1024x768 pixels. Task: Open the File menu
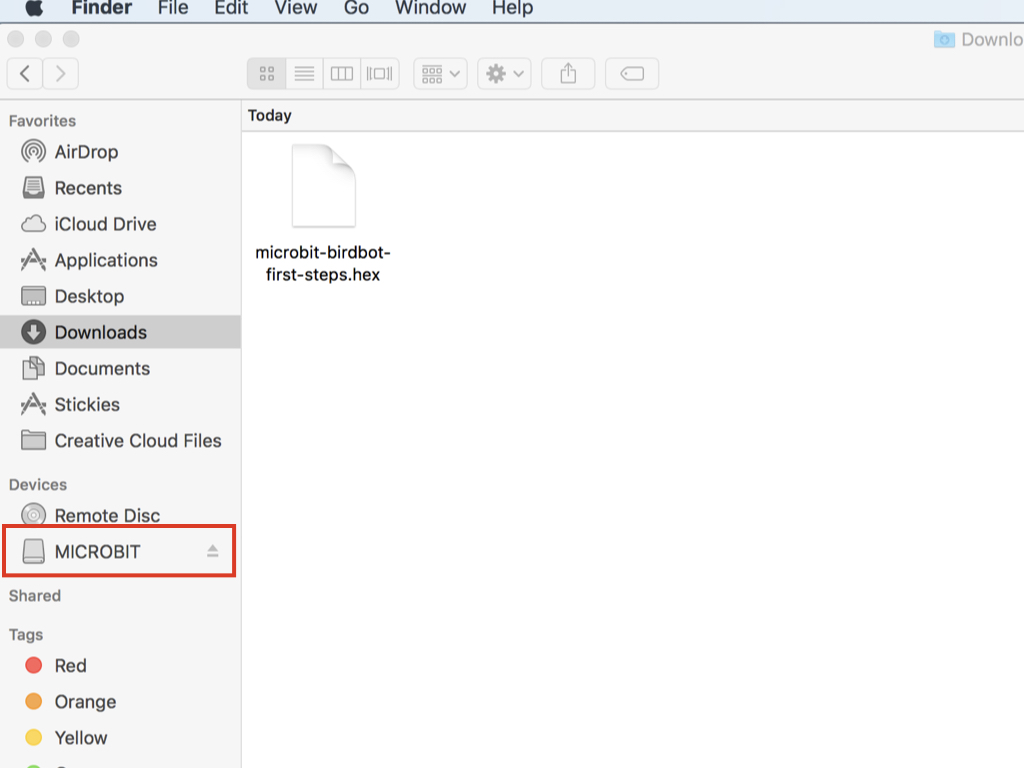(173, 8)
